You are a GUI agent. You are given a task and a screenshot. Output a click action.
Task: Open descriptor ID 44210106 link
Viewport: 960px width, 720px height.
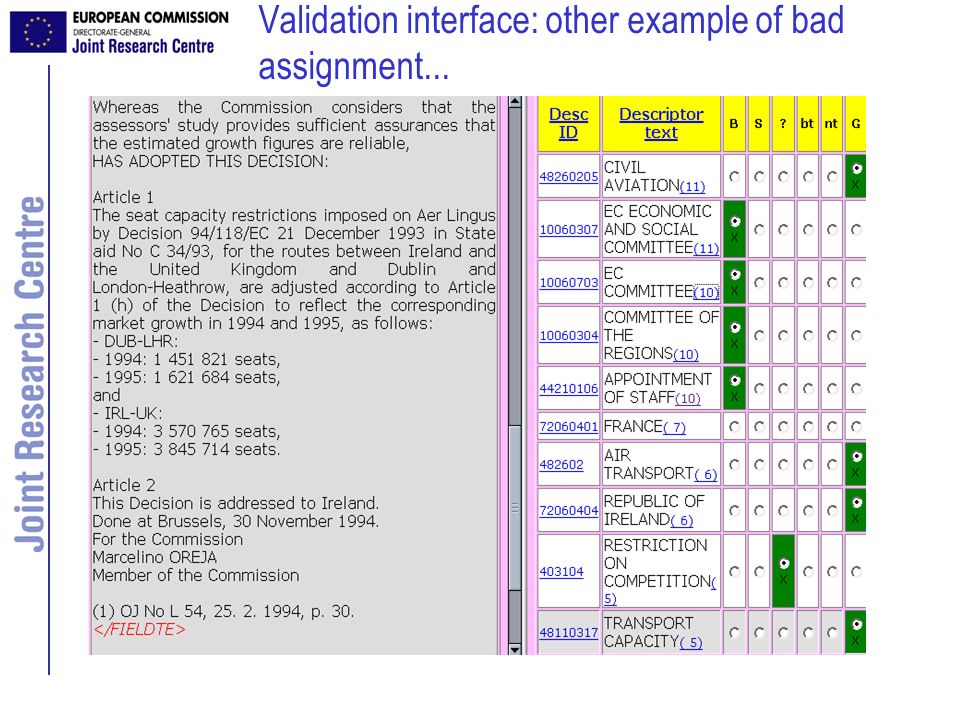click(x=568, y=388)
